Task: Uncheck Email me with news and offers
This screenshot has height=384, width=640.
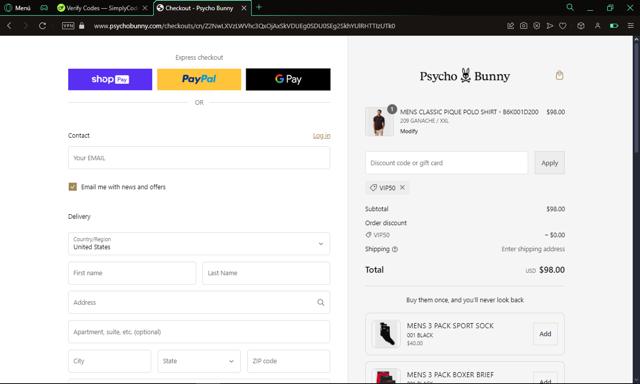Action: coord(73,187)
